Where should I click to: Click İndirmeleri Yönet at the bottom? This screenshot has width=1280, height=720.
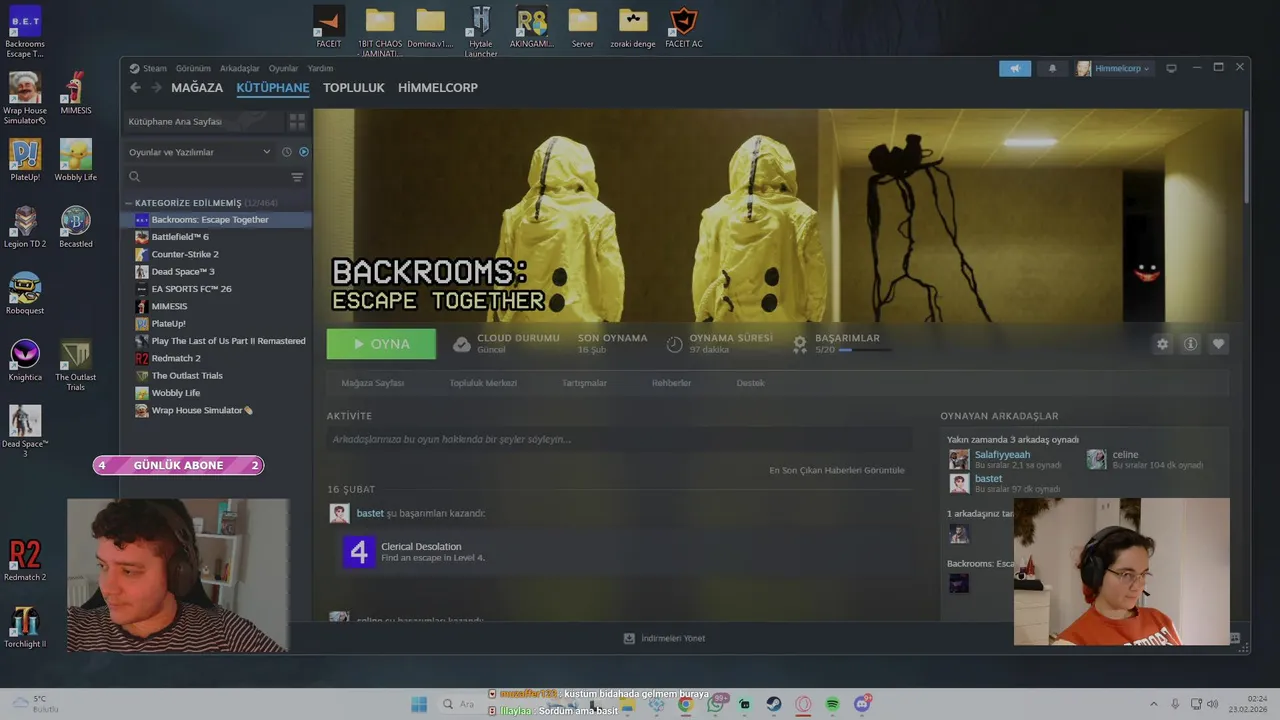pos(665,638)
